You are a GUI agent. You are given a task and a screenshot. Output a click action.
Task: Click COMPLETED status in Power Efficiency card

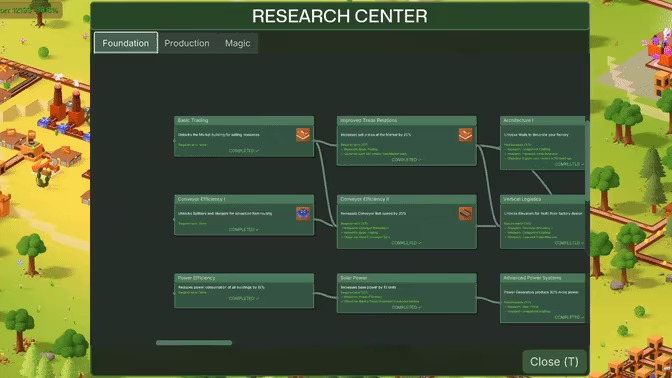click(x=244, y=298)
